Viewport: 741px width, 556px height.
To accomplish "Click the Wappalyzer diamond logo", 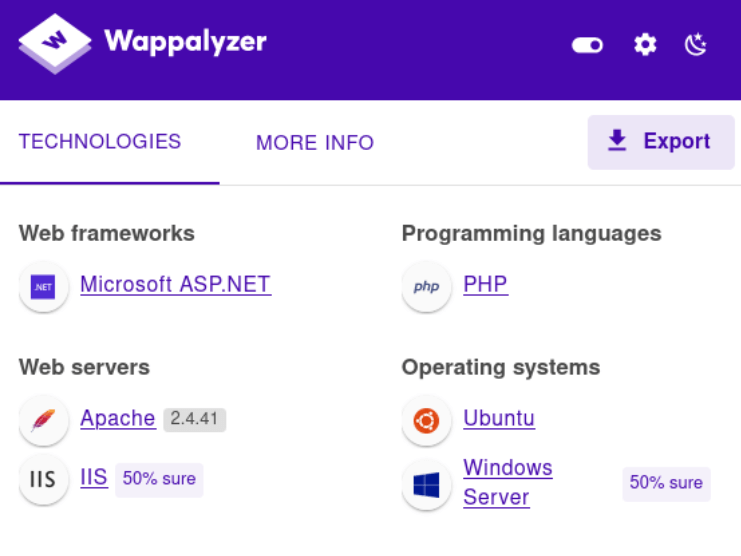I will (x=55, y=43).
